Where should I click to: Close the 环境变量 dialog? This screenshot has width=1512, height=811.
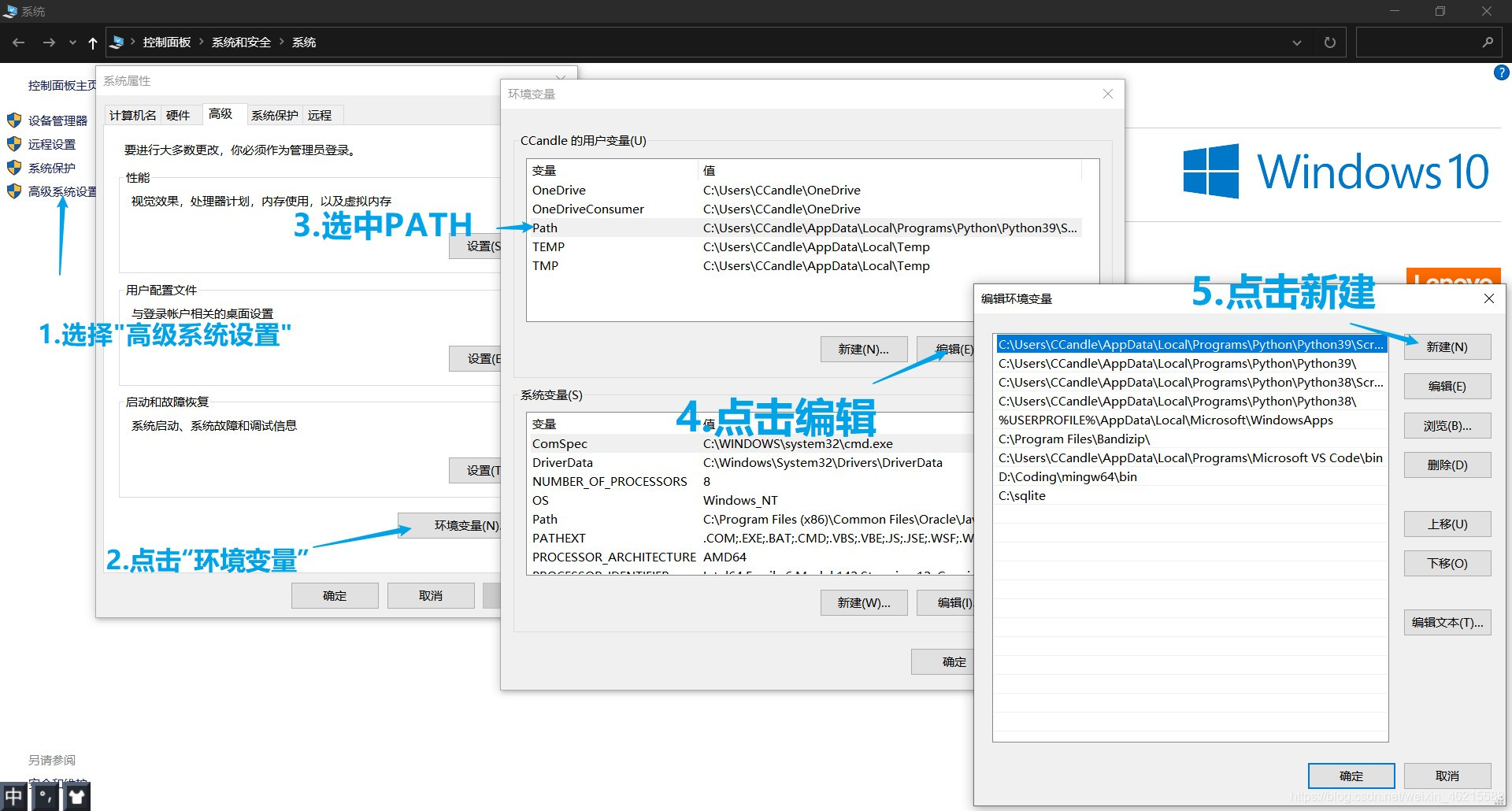(x=1107, y=94)
